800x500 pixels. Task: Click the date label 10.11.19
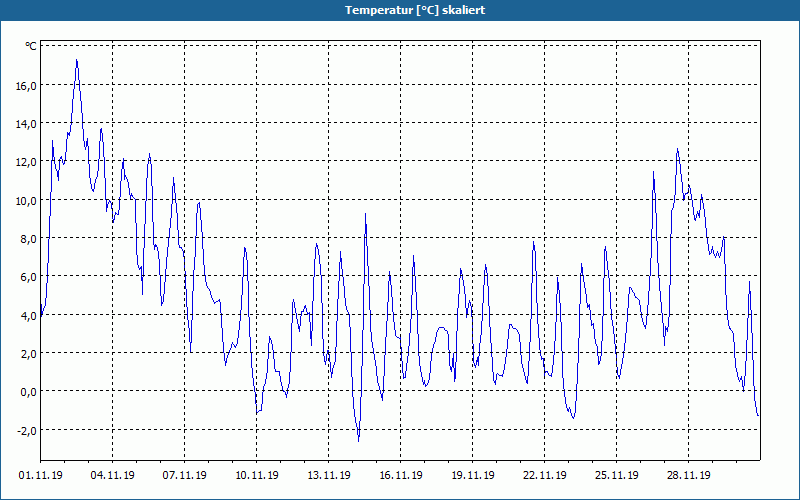(257, 476)
